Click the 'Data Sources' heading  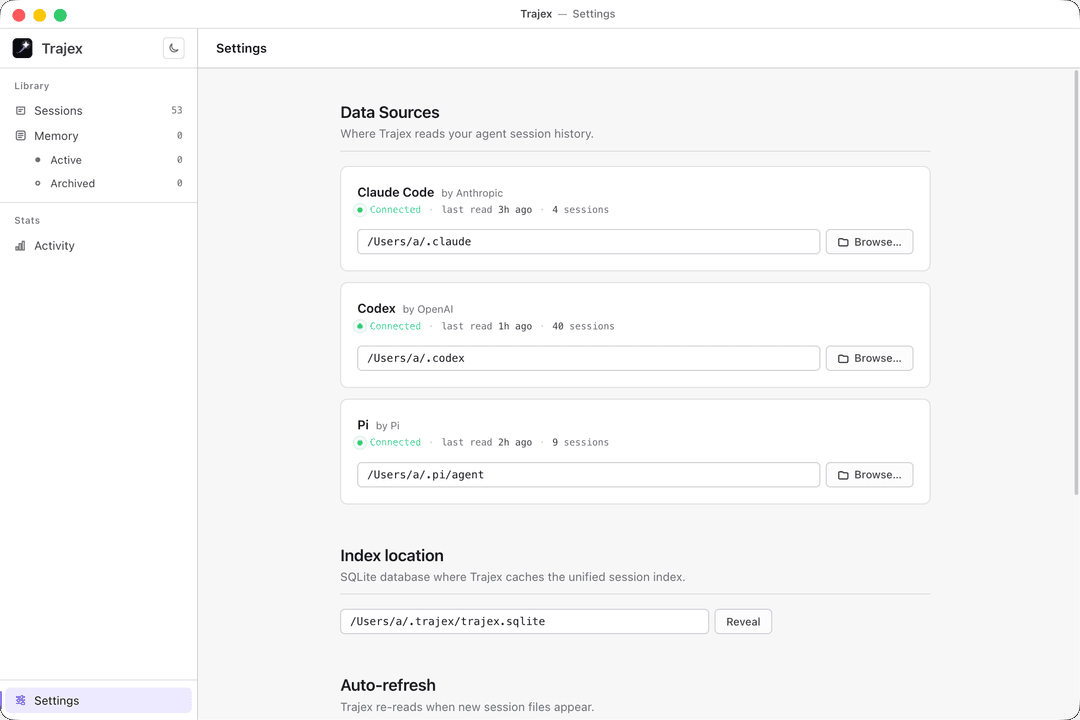[390, 112]
